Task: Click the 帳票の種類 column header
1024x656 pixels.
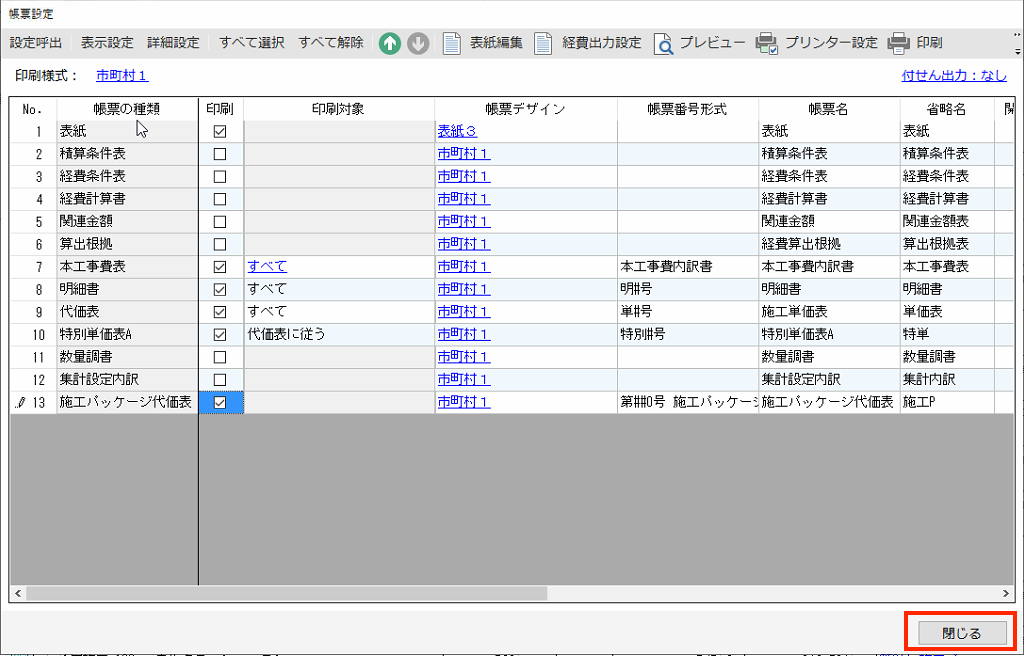Action: tap(127, 110)
